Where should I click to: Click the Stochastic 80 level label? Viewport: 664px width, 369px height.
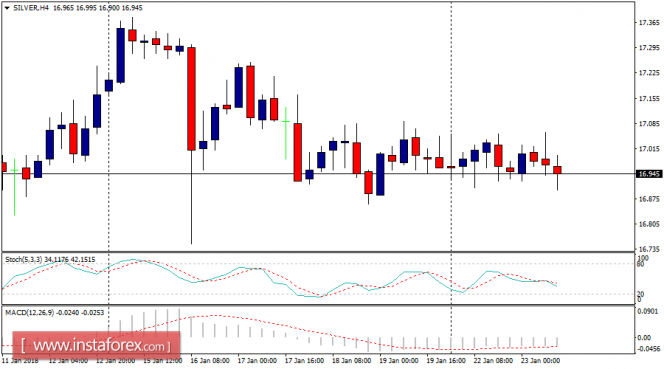640,264
